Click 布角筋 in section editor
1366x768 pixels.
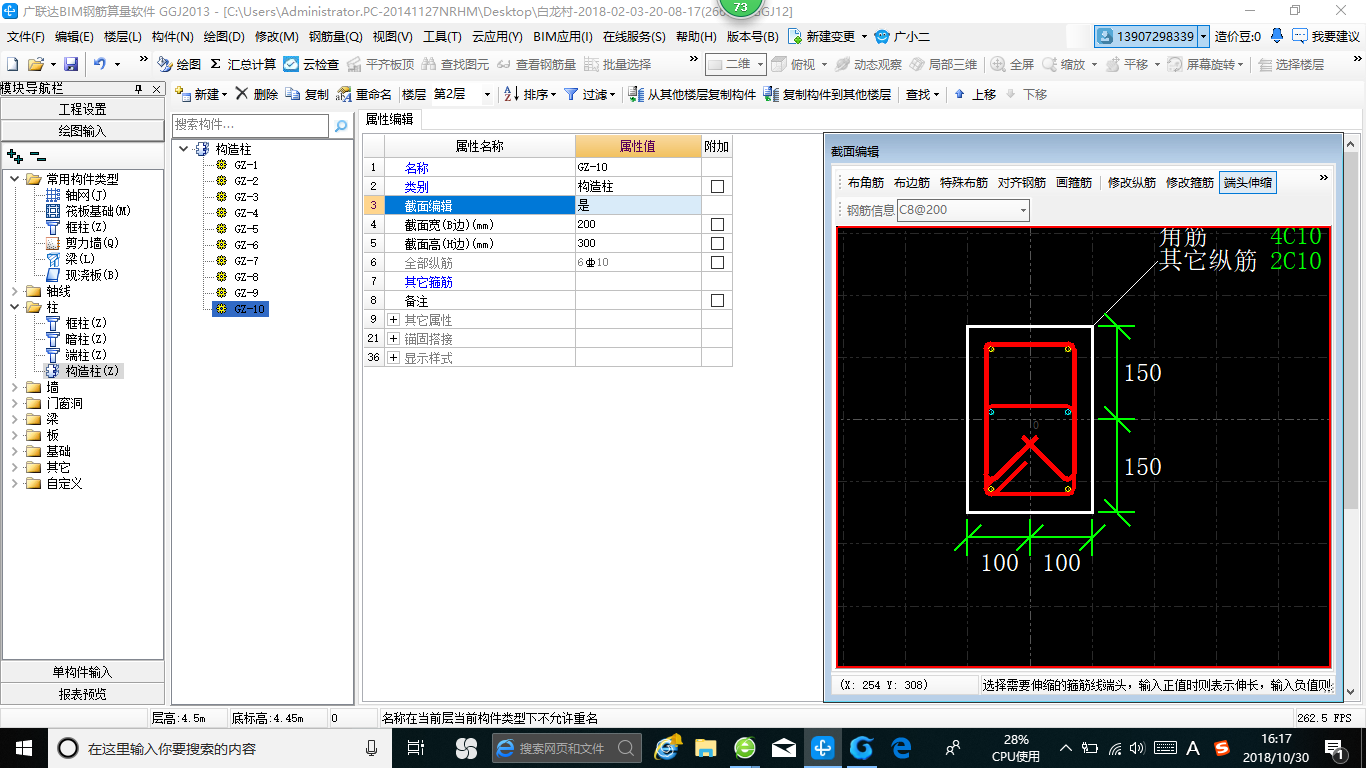click(x=866, y=183)
